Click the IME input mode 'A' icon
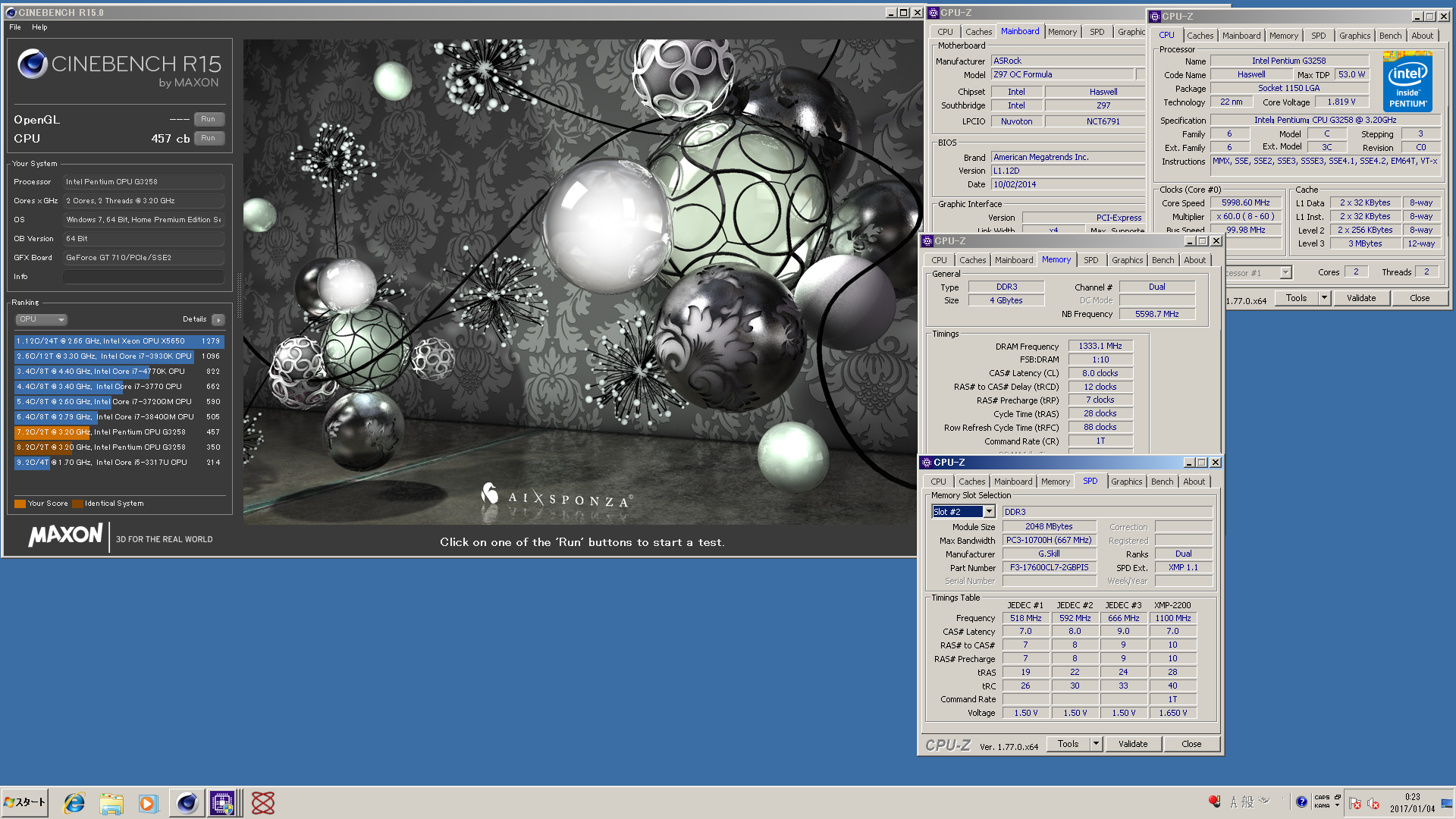This screenshot has height=819, width=1456. tap(1234, 802)
